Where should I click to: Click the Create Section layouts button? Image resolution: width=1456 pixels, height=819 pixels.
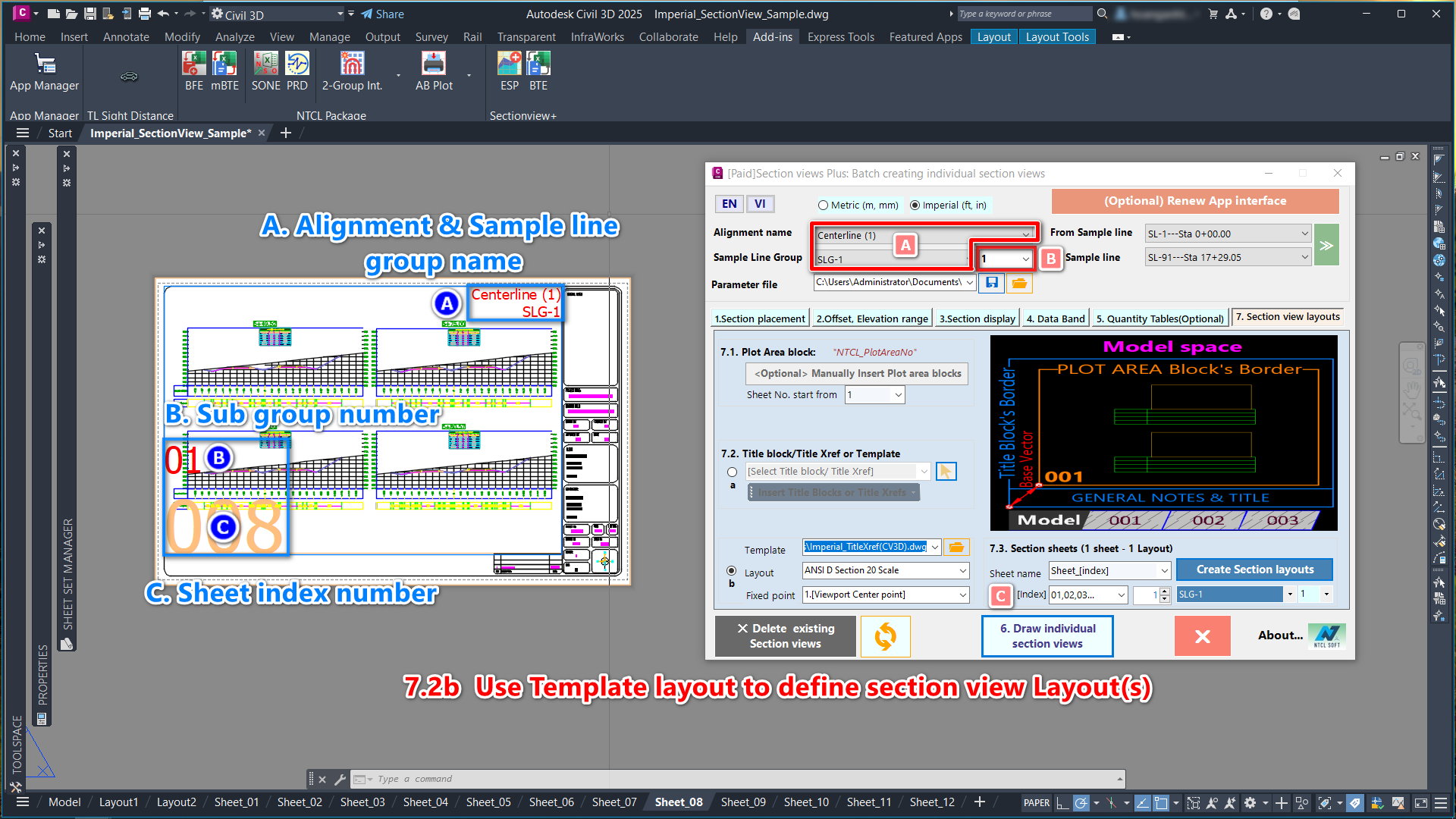[1254, 570]
